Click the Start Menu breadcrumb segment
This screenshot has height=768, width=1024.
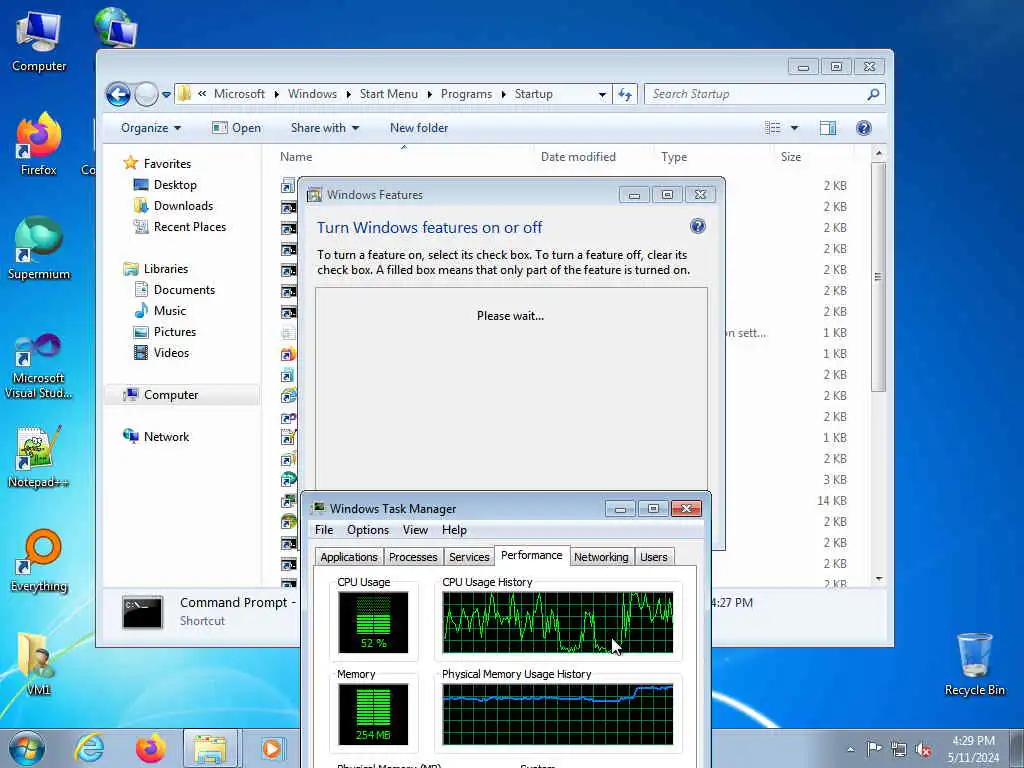[389, 94]
